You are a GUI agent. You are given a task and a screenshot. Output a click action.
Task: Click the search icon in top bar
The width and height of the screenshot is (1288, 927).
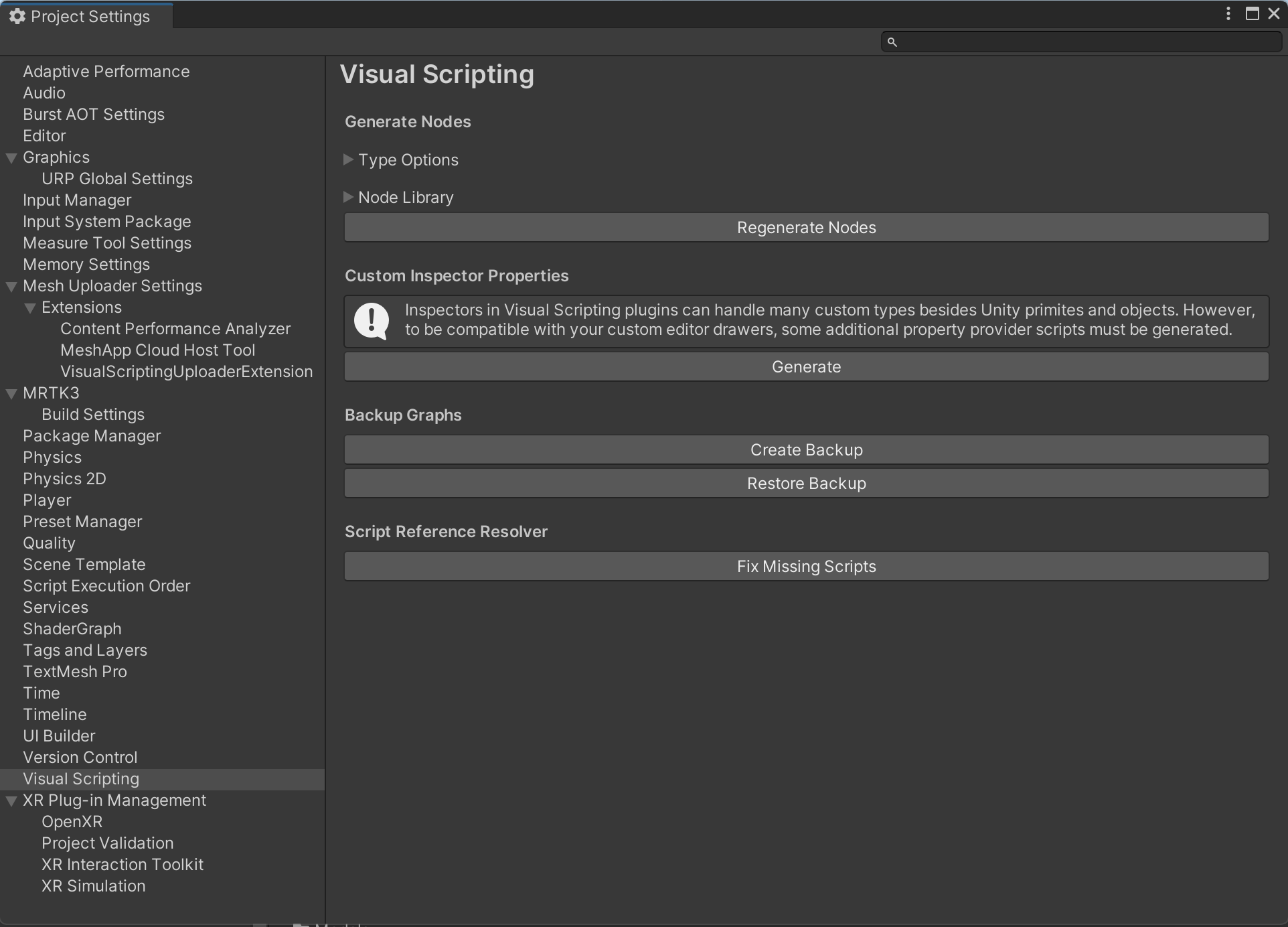click(892, 42)
